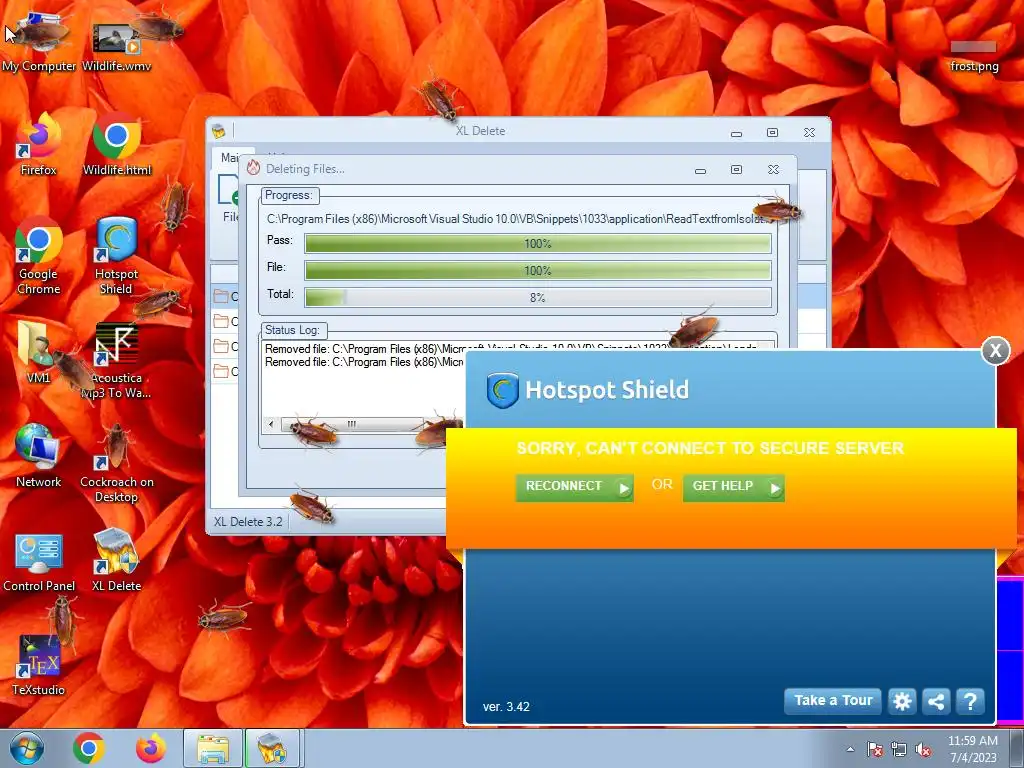1024x768 pixels.
Task: Click the Action Center flag tray icon
Action: click(875, 750)
